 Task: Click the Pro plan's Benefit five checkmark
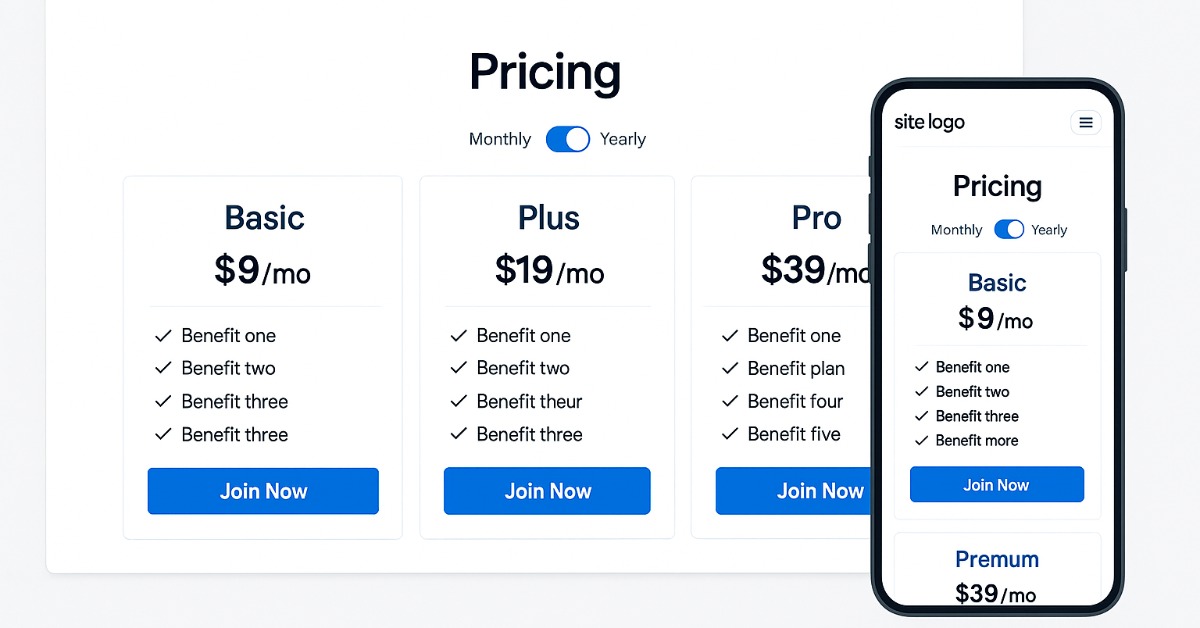tap(730, 434)
